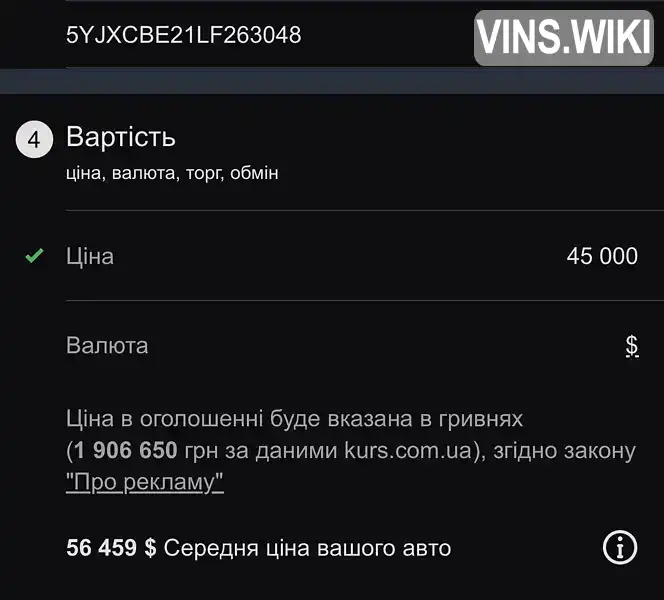Viewport: 664px width, 600px height.
Task: Click the step 4 circle badge
Action: (x=34, y=139)
